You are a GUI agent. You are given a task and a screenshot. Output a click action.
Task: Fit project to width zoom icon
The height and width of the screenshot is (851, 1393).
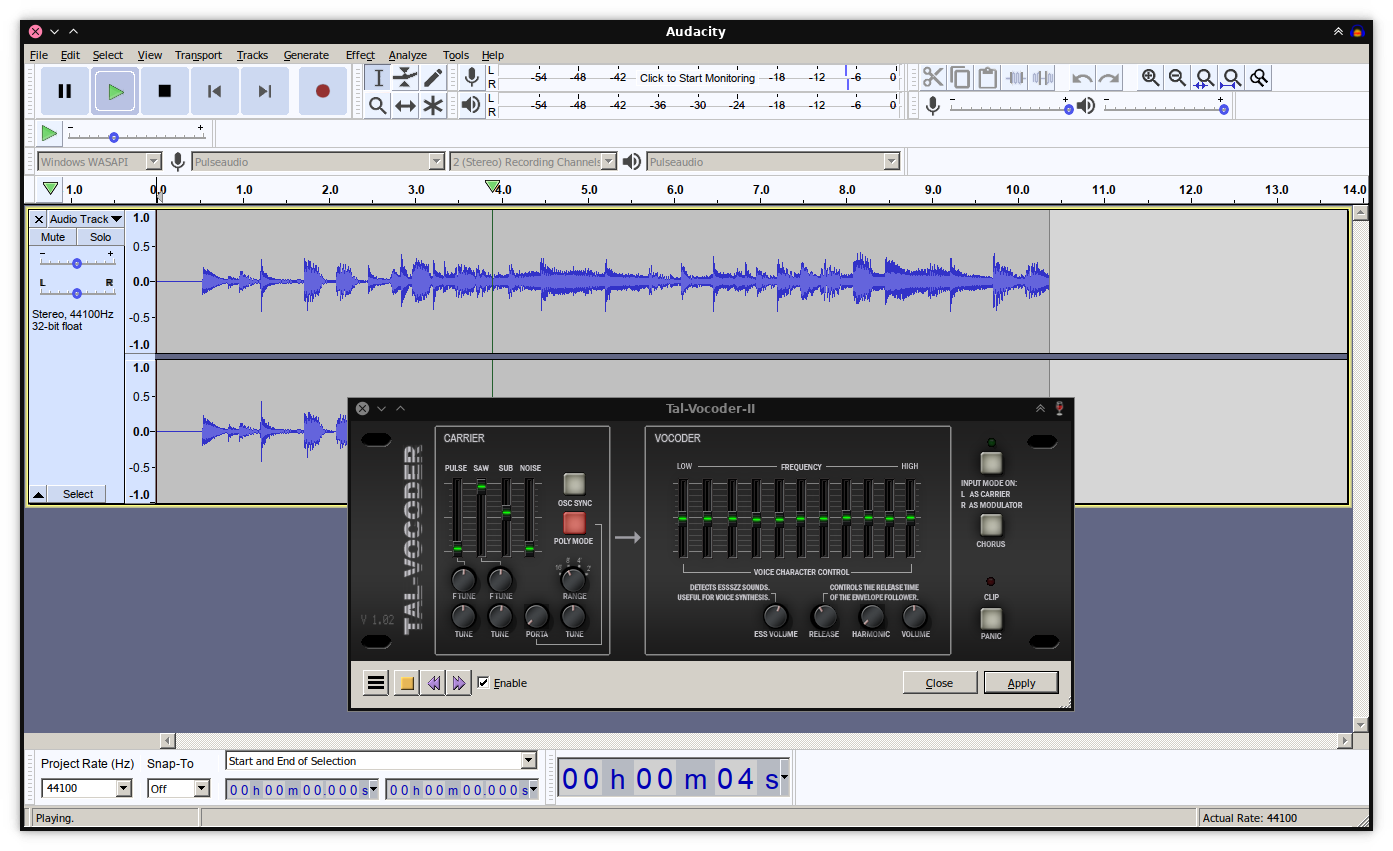click(1232, 78)
